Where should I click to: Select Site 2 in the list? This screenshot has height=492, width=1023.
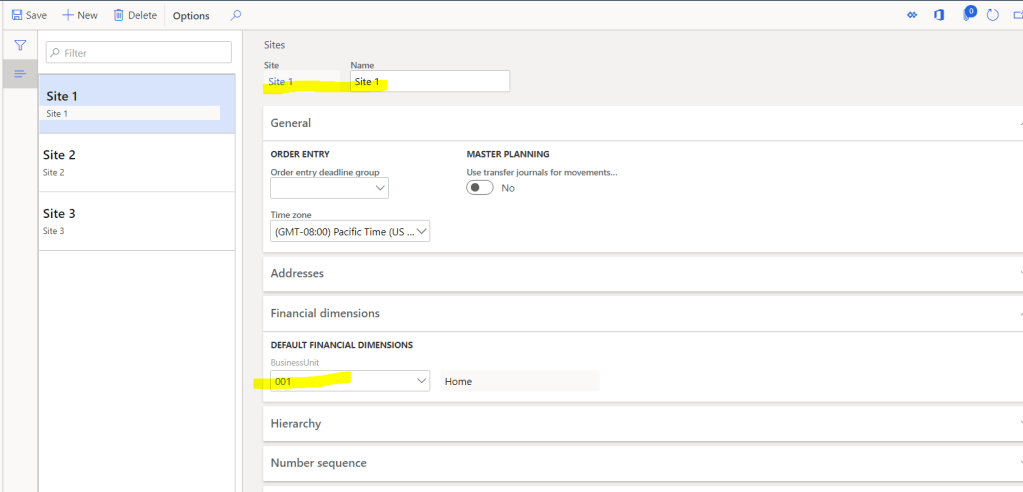point(137,162)
